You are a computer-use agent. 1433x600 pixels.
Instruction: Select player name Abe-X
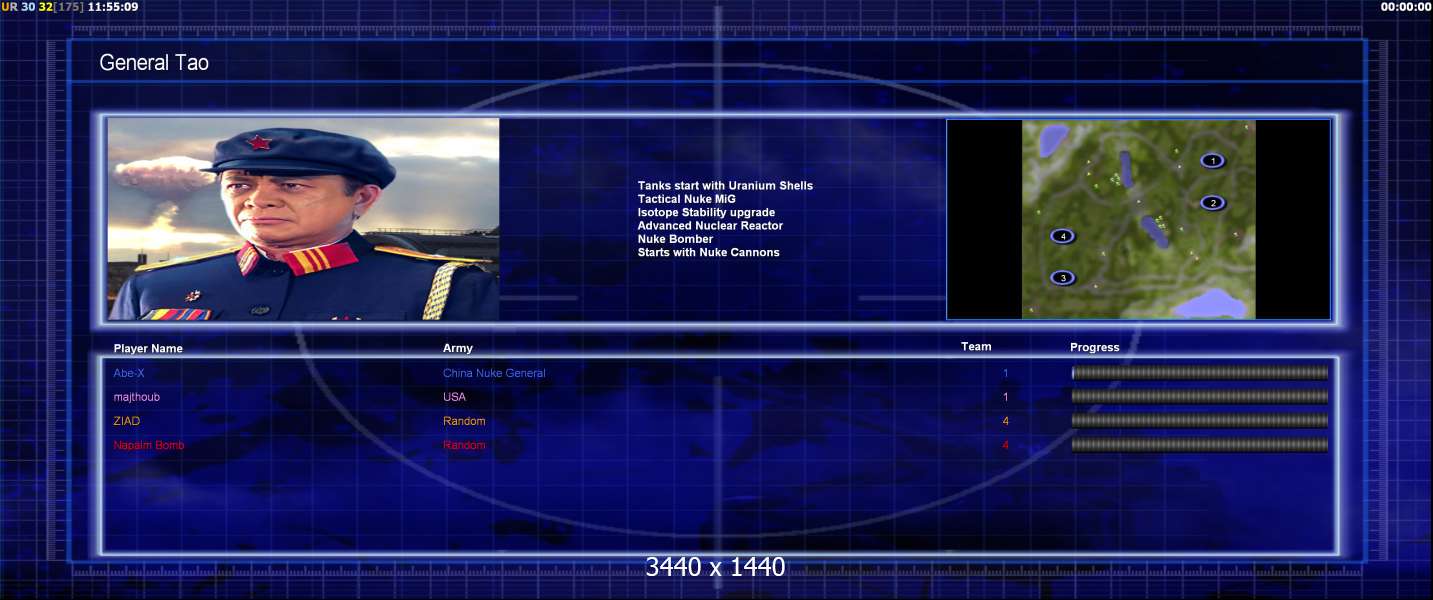[x=129, y=373]
